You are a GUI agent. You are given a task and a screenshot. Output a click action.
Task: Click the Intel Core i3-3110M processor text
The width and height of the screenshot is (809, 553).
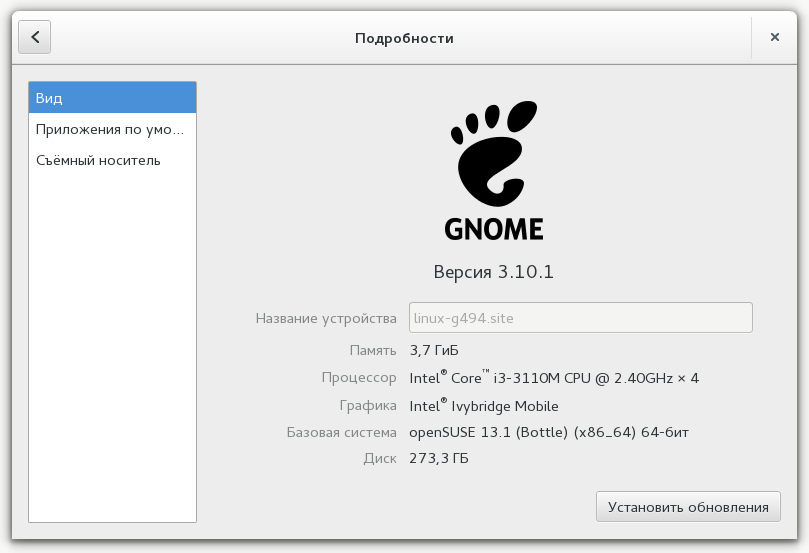tap(554, 378)
